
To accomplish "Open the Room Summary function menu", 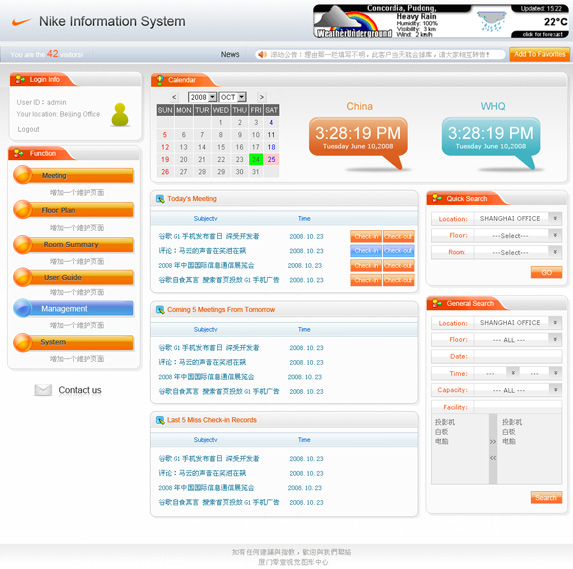I will pyautogui.click(x=73, y=244).
